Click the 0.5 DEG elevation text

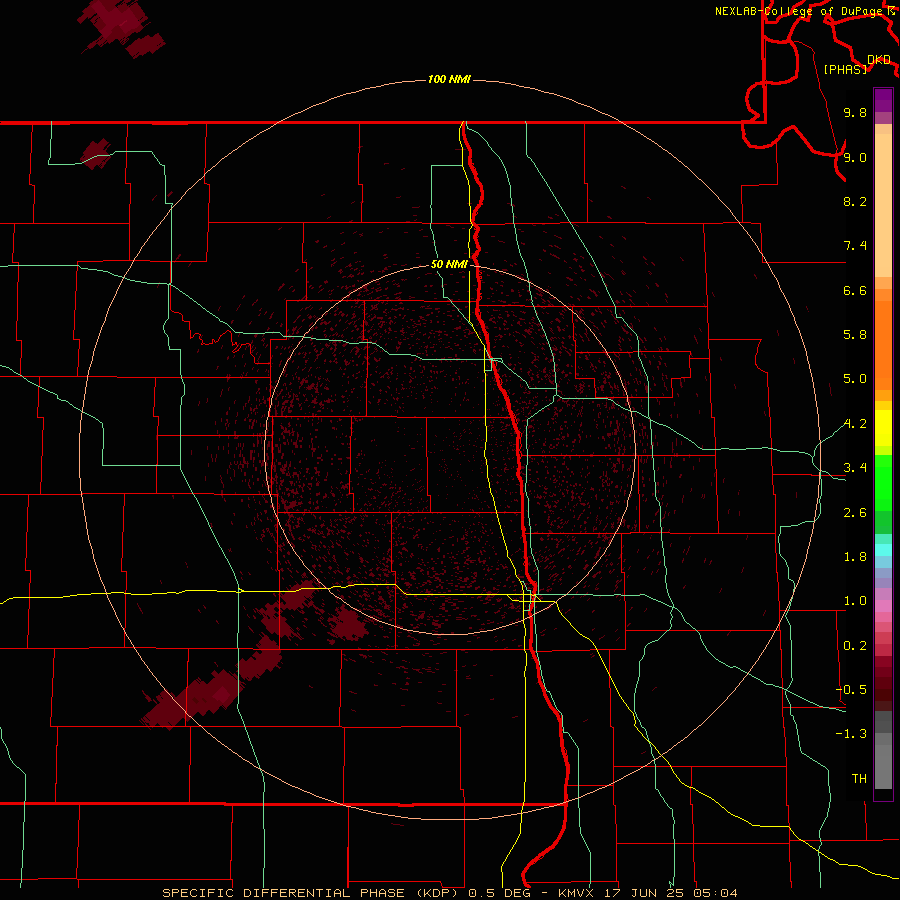tap(500, 893)
